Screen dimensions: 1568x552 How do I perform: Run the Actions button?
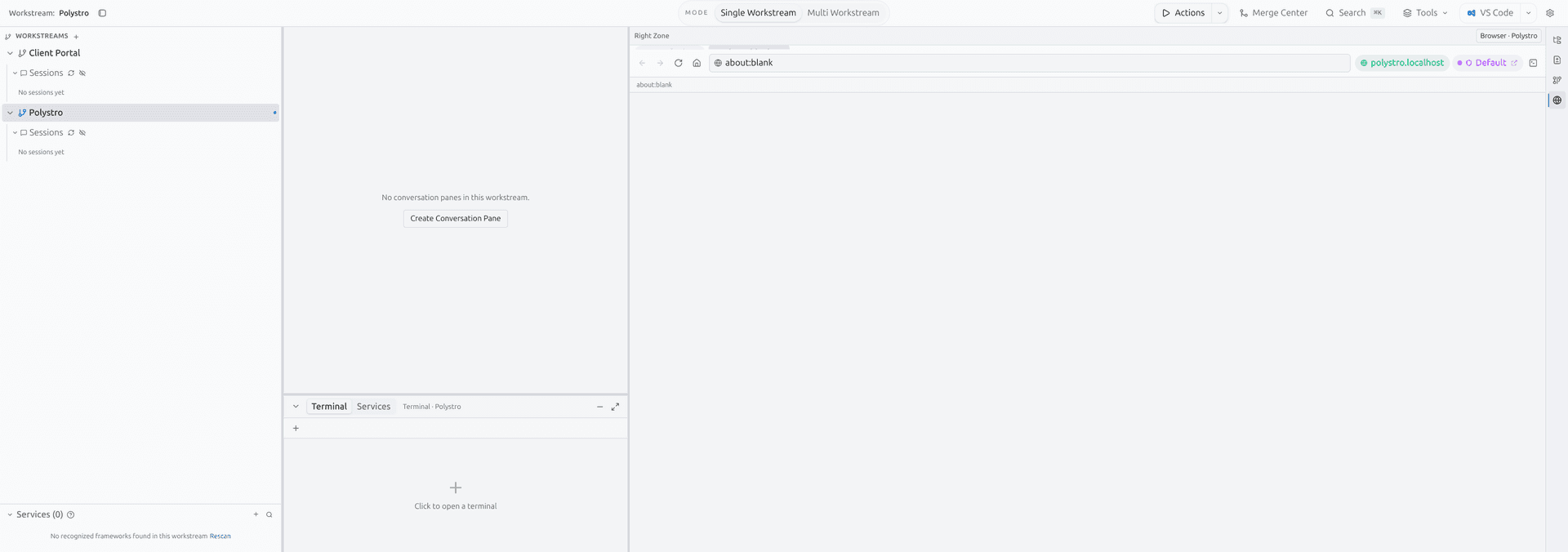tap(1183, 13)
